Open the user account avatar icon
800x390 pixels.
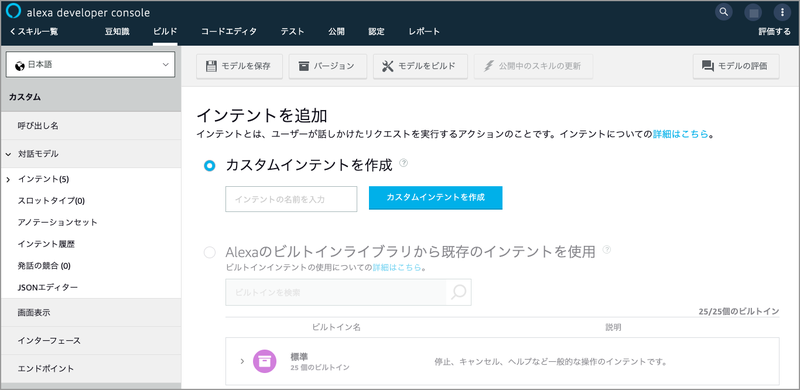(x=753, y=12)
